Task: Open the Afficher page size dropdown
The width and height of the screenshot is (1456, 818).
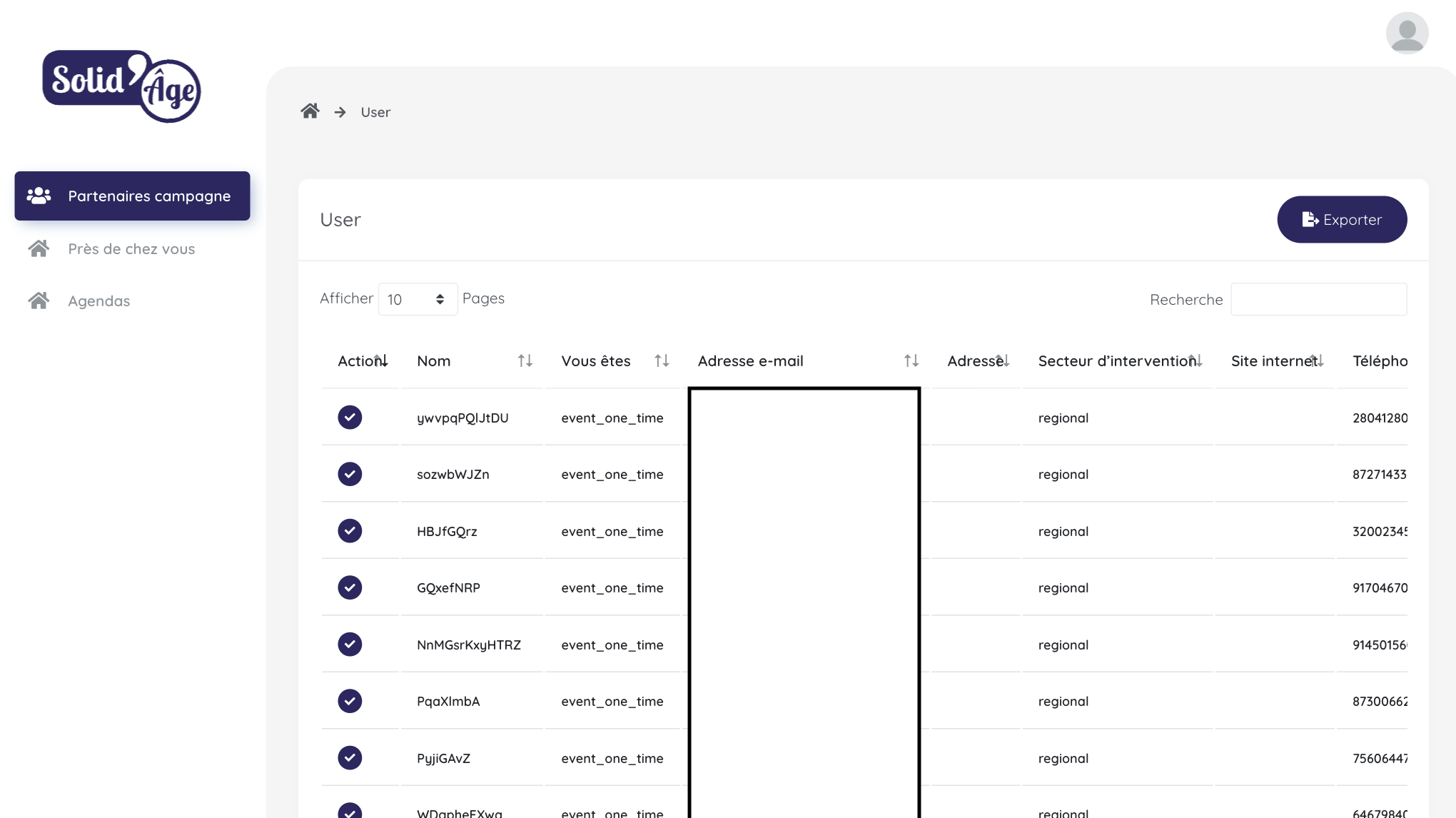Action: (x=417, y=299)
